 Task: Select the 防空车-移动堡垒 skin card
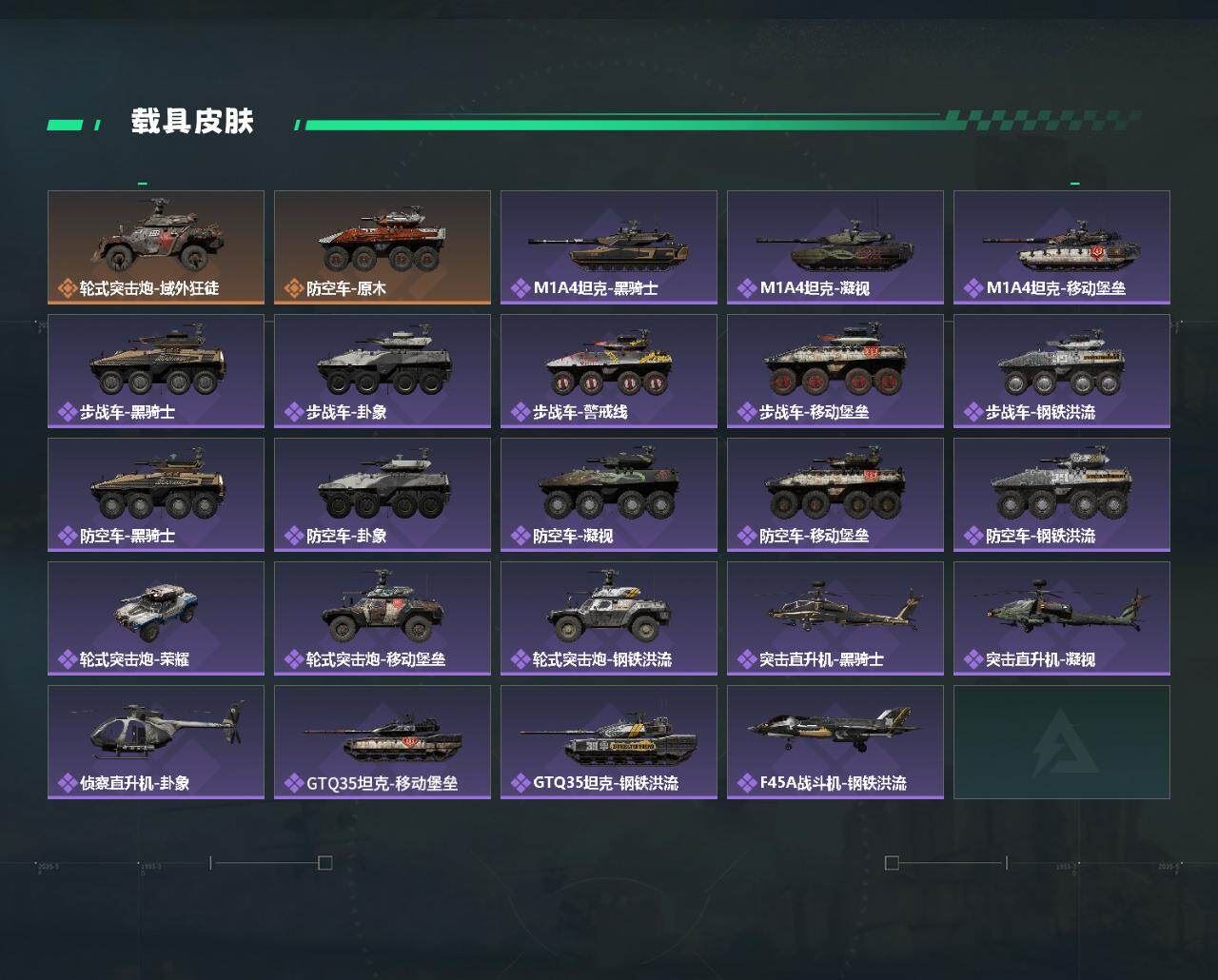click(835, 495)
